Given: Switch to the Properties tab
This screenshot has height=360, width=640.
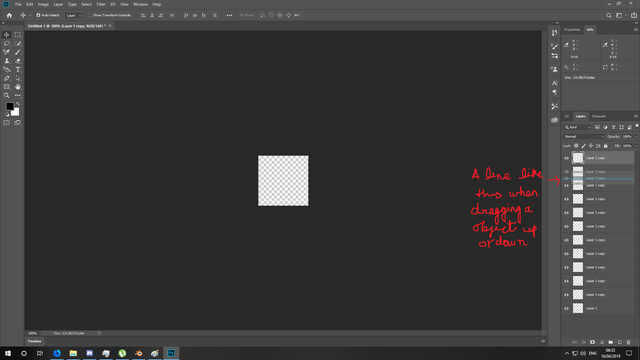Looking at the screenshot, I should pos(572,29).
